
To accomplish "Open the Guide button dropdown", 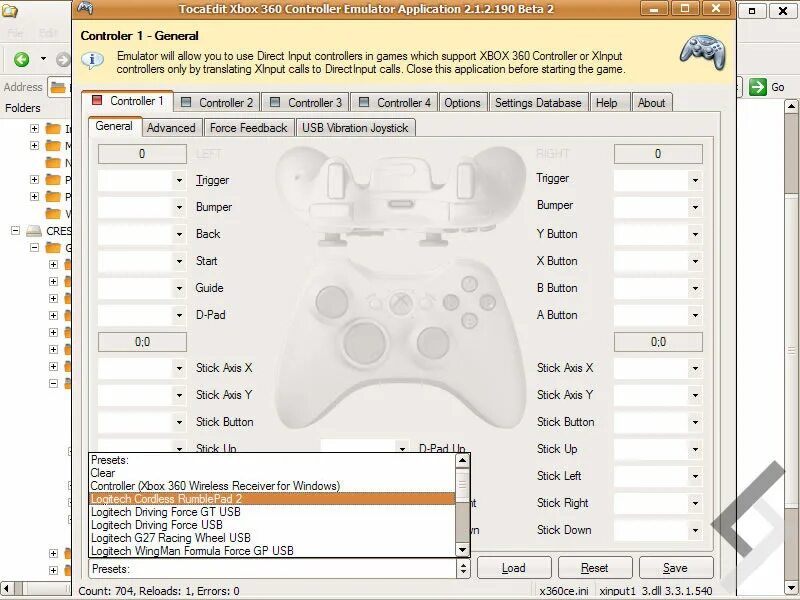I will [x=179, y=288].
